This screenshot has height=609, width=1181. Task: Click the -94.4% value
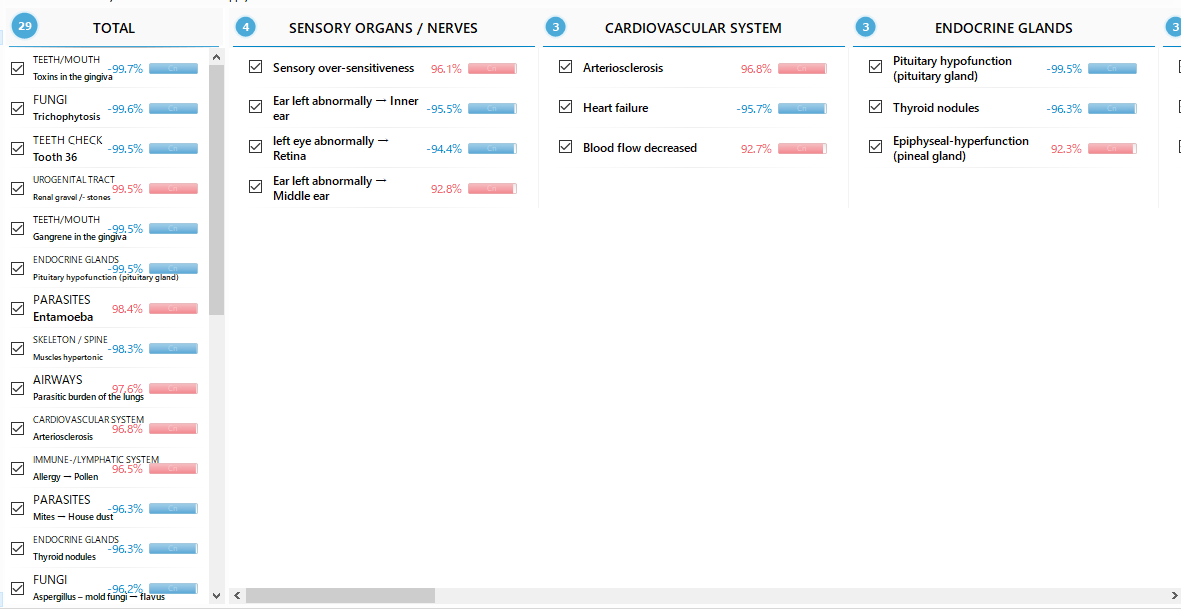(444, 148)
